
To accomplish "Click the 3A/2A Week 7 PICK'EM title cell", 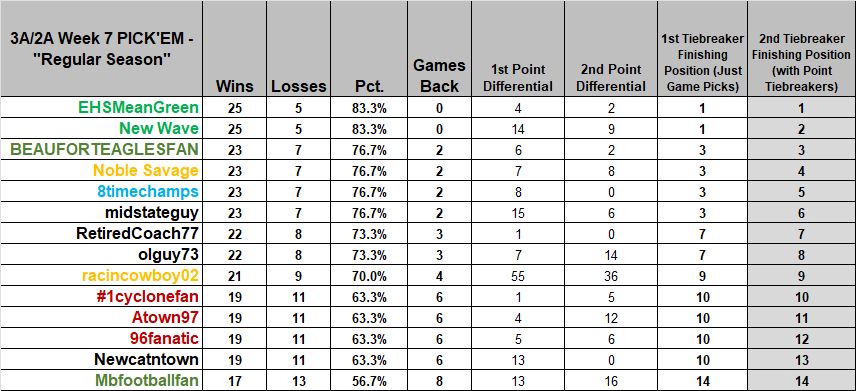I will point(102,49).
